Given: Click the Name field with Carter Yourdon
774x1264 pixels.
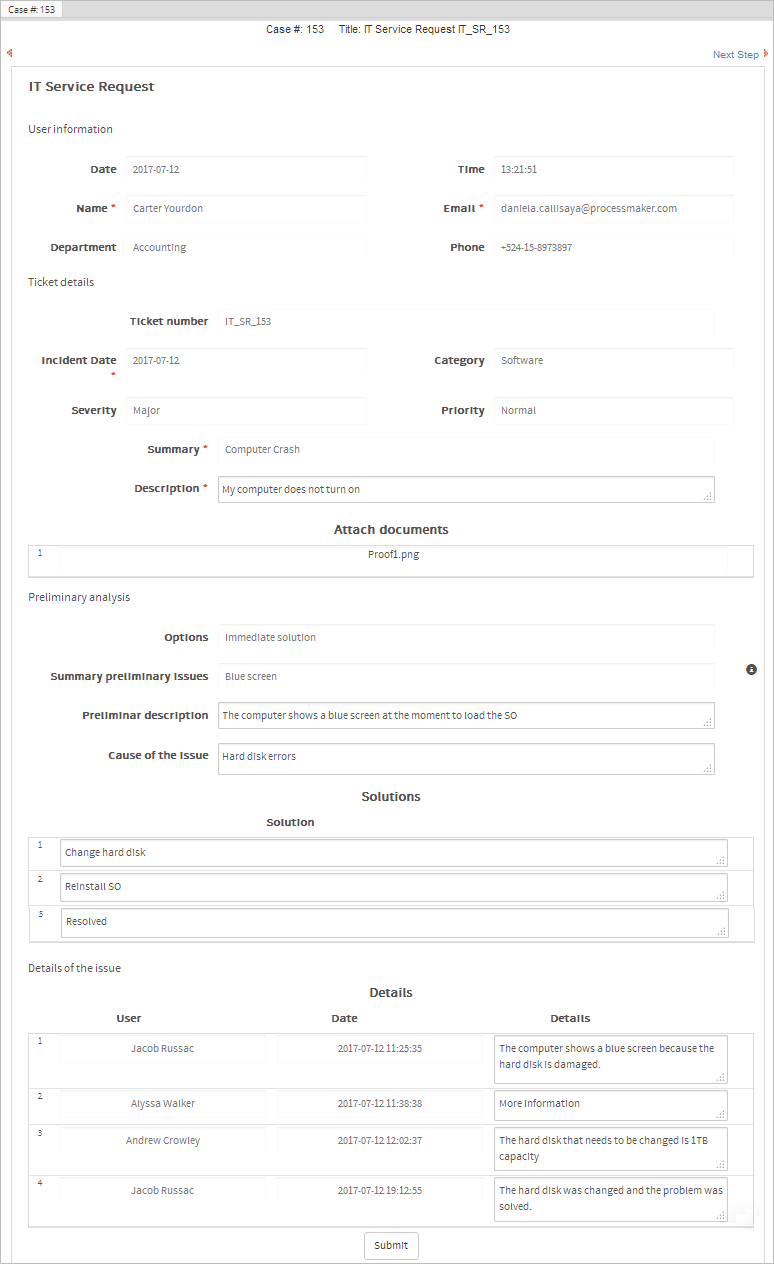Looking at the screenshot, I should [248, 209].
